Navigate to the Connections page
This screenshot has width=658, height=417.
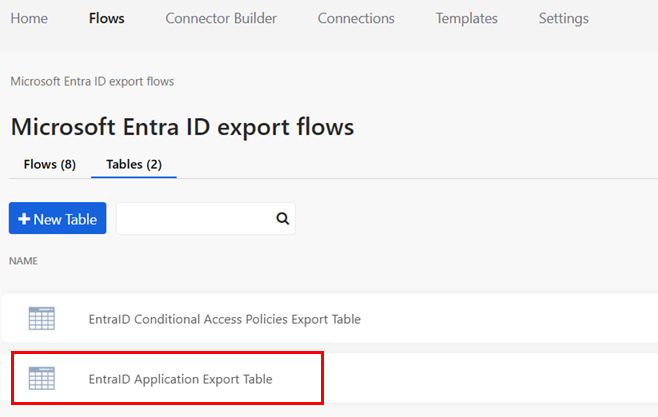point(356,18)
